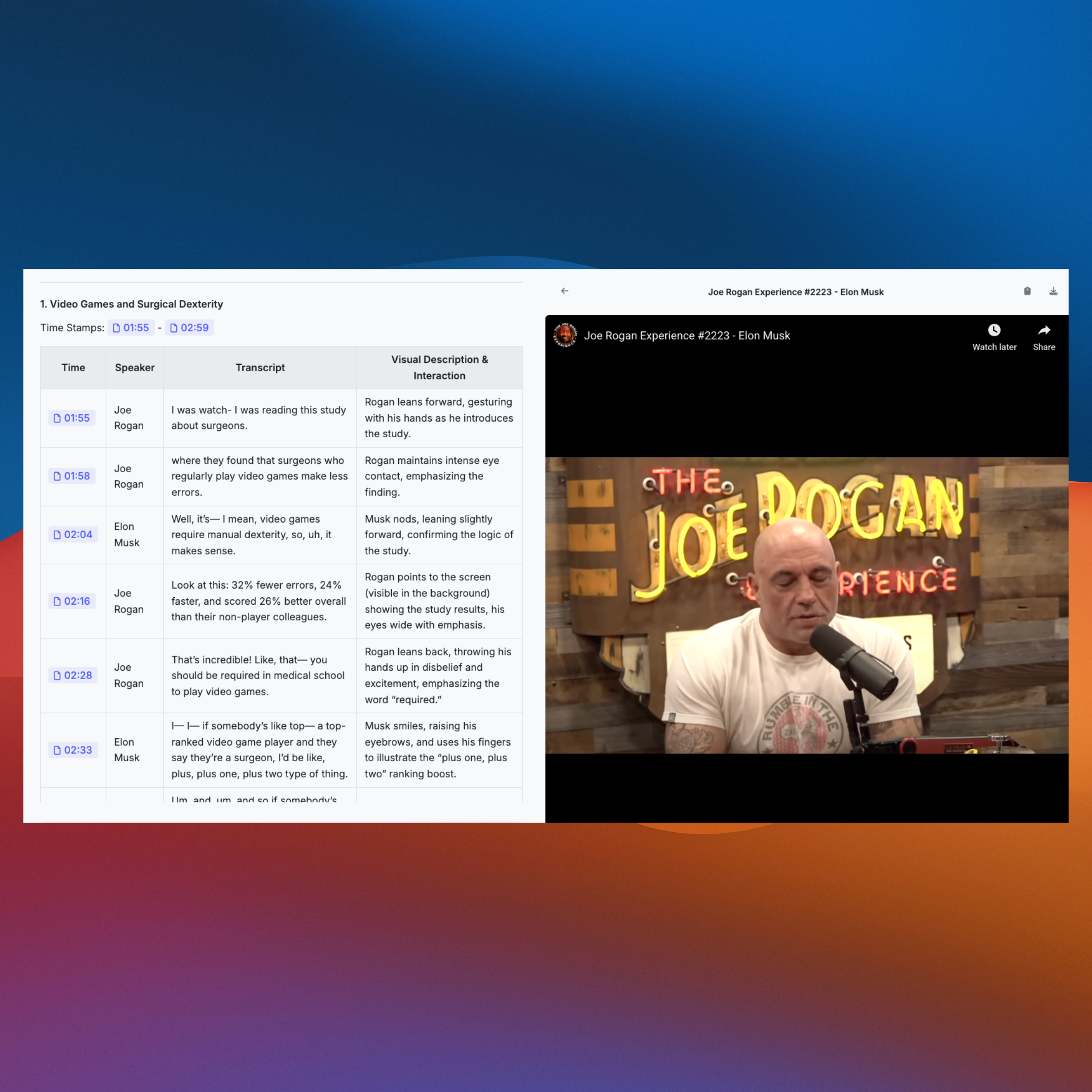Click the Video Games and Surgical Dexterity heading
This screenshot has height=1092, width=1092.
tap(132, 304)
